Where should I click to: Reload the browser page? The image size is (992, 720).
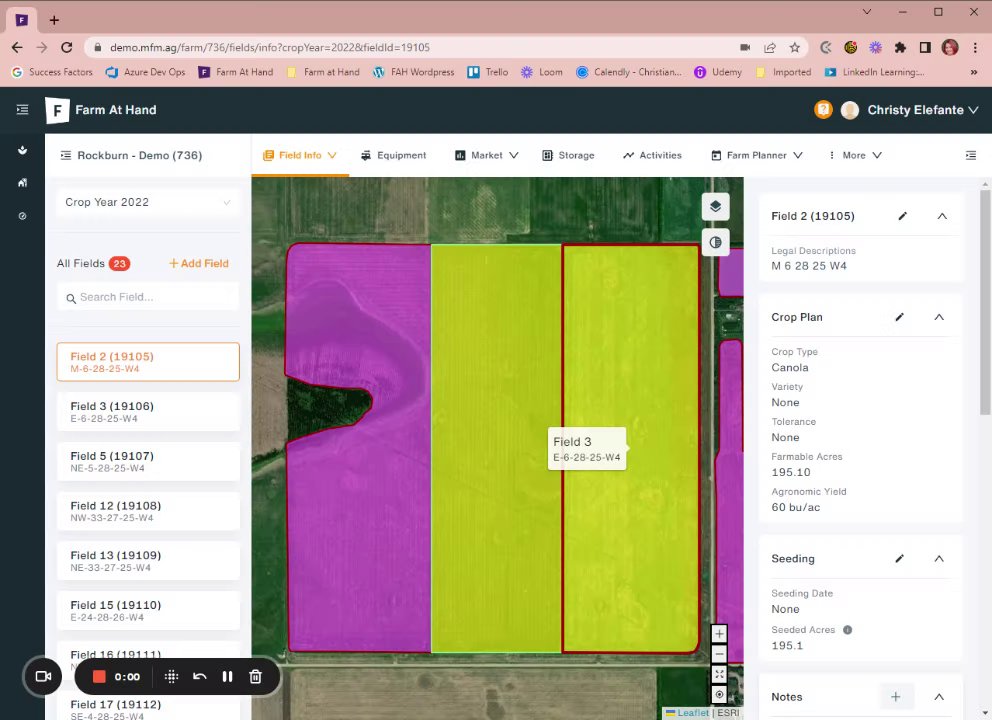tap(66, 47)
